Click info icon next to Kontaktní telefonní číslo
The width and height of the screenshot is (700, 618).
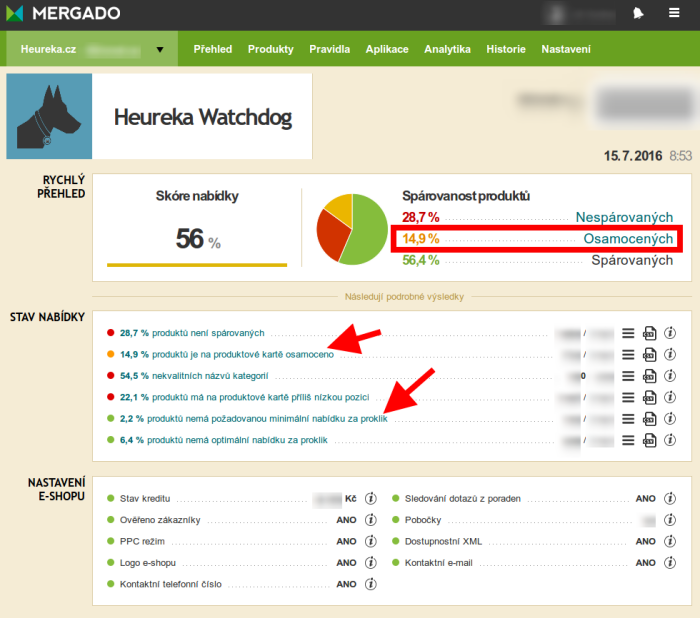(371, 584)
